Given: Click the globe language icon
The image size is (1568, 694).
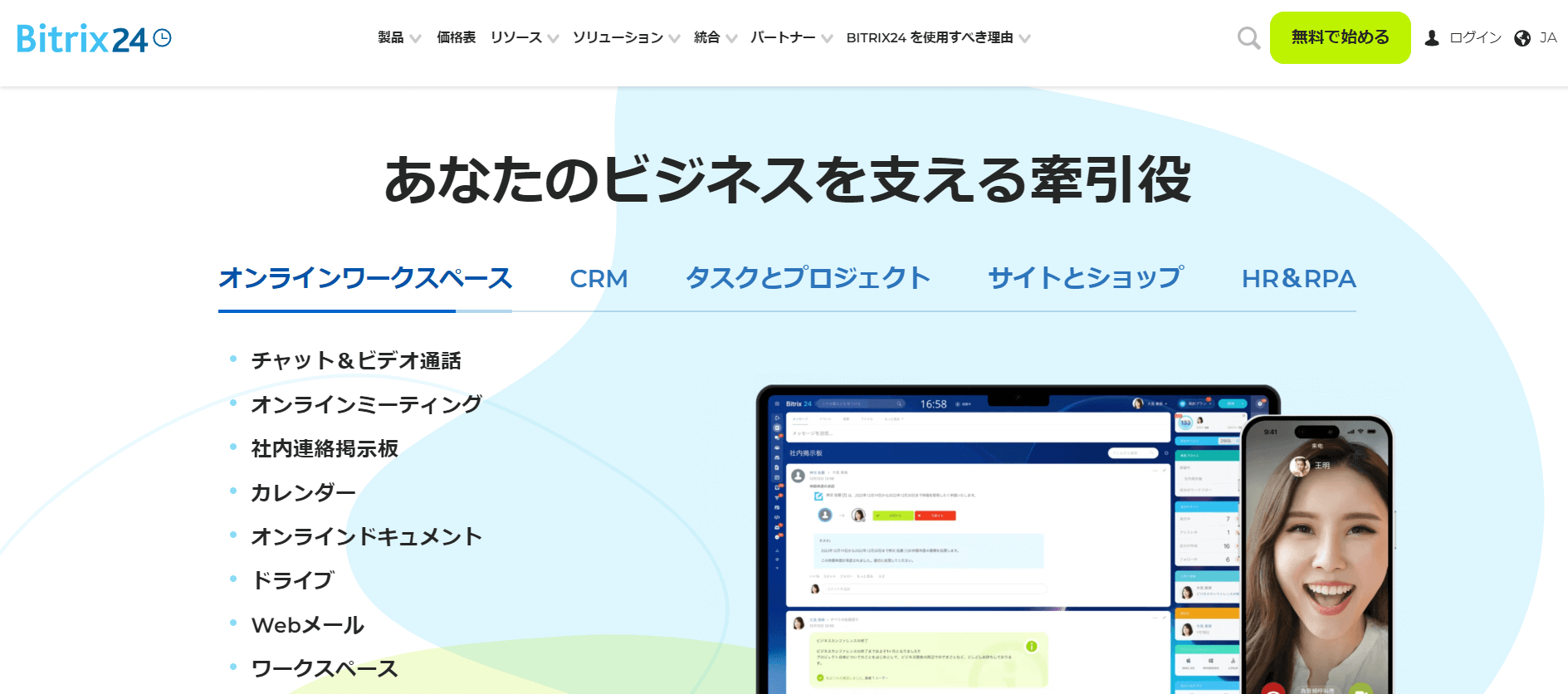Looking at the screenshot, I should (1522, 38).
